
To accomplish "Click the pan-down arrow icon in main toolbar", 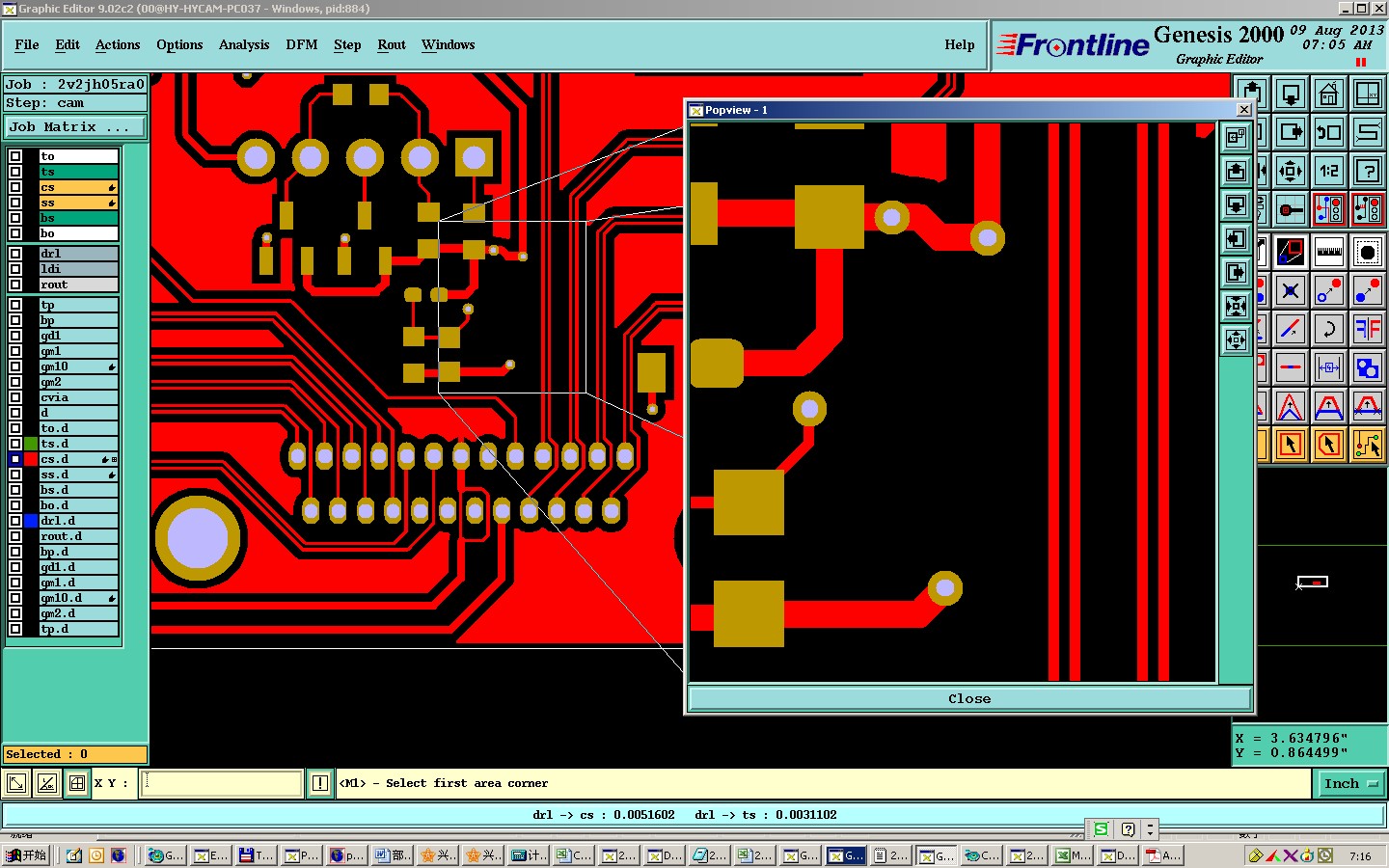I will pyautogui.click(x=1290, y=94).
